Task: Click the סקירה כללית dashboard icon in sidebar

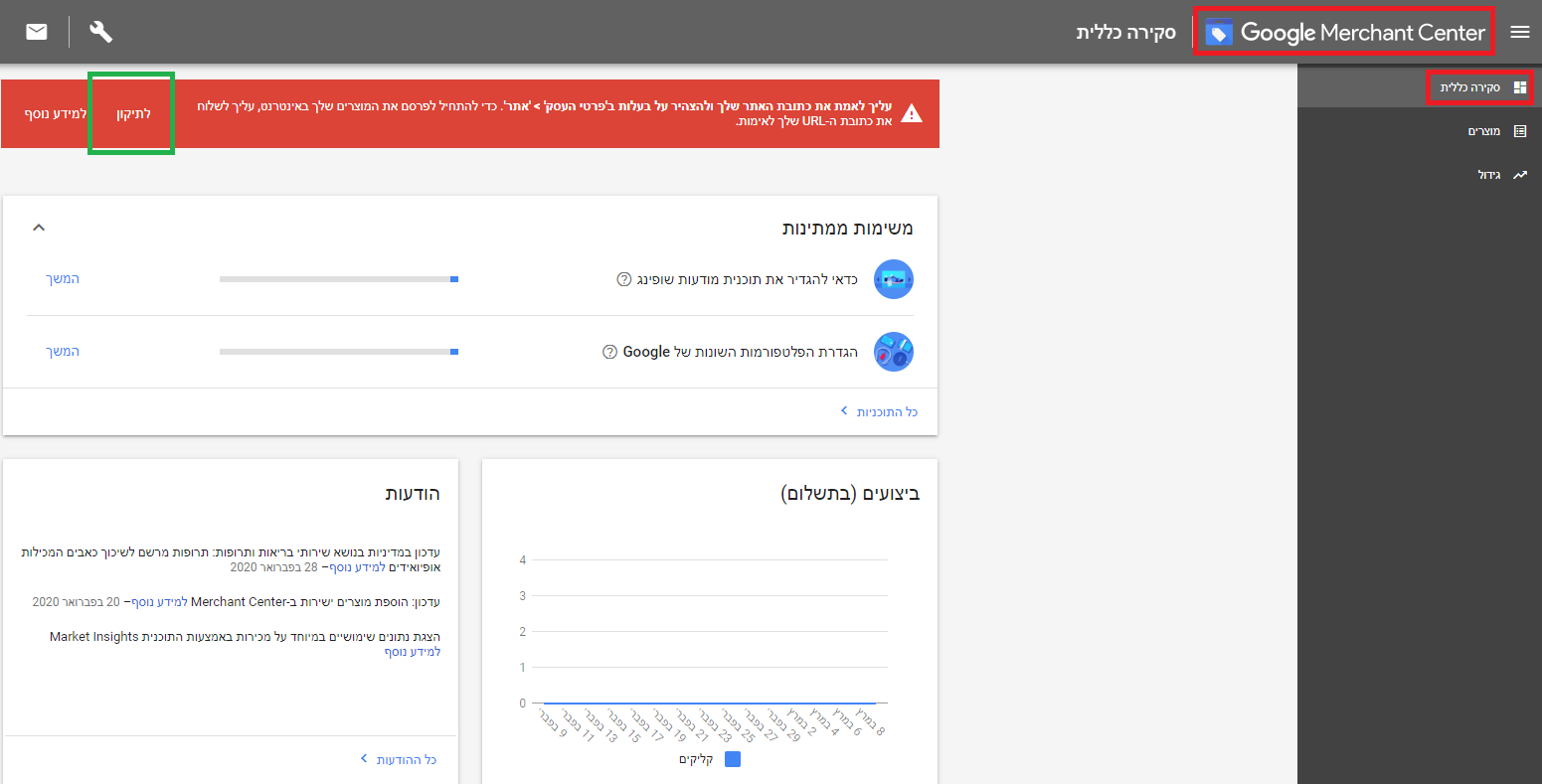Action: click(1519, 87)
